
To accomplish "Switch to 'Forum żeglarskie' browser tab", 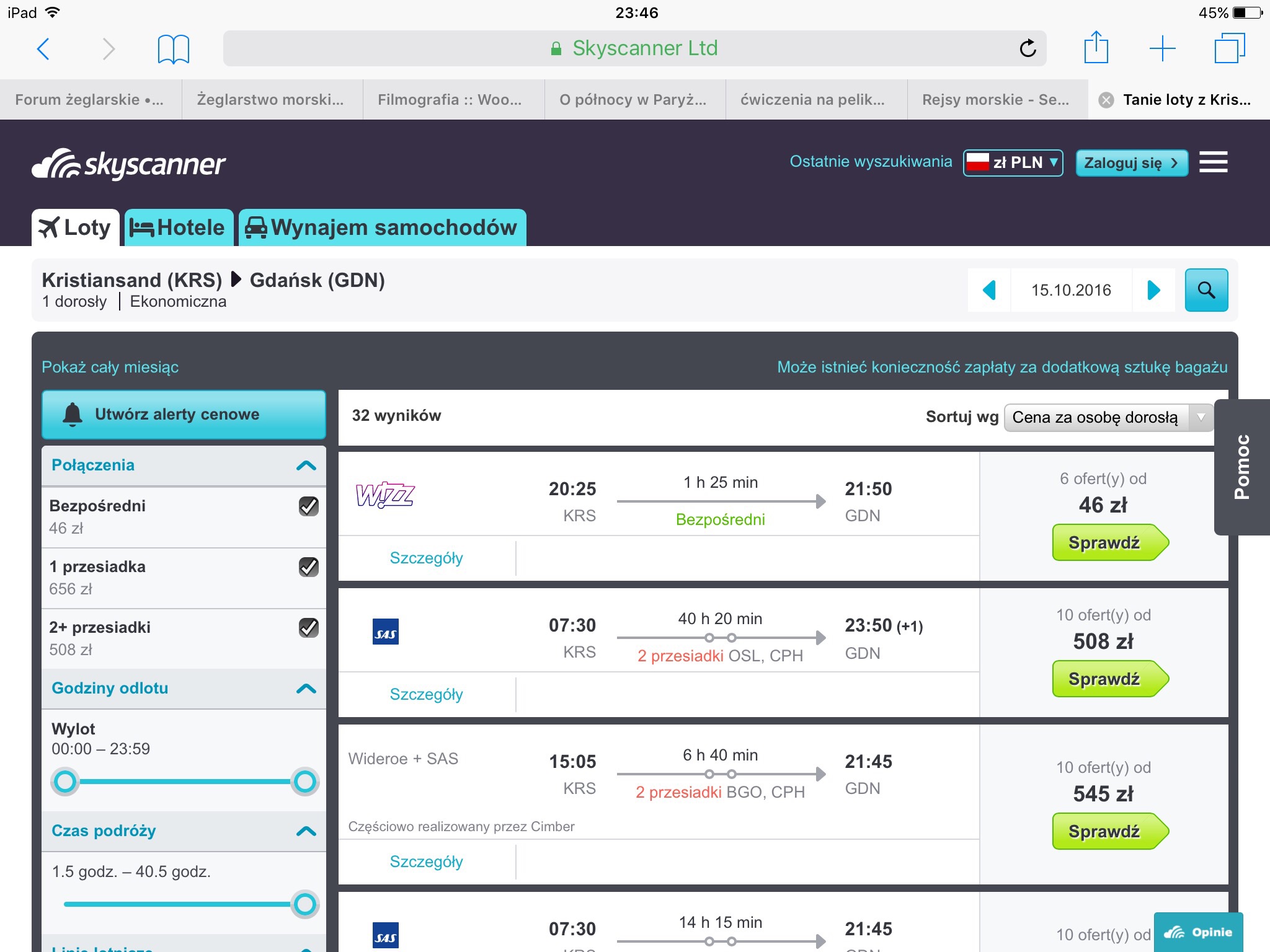I will 91,100.
